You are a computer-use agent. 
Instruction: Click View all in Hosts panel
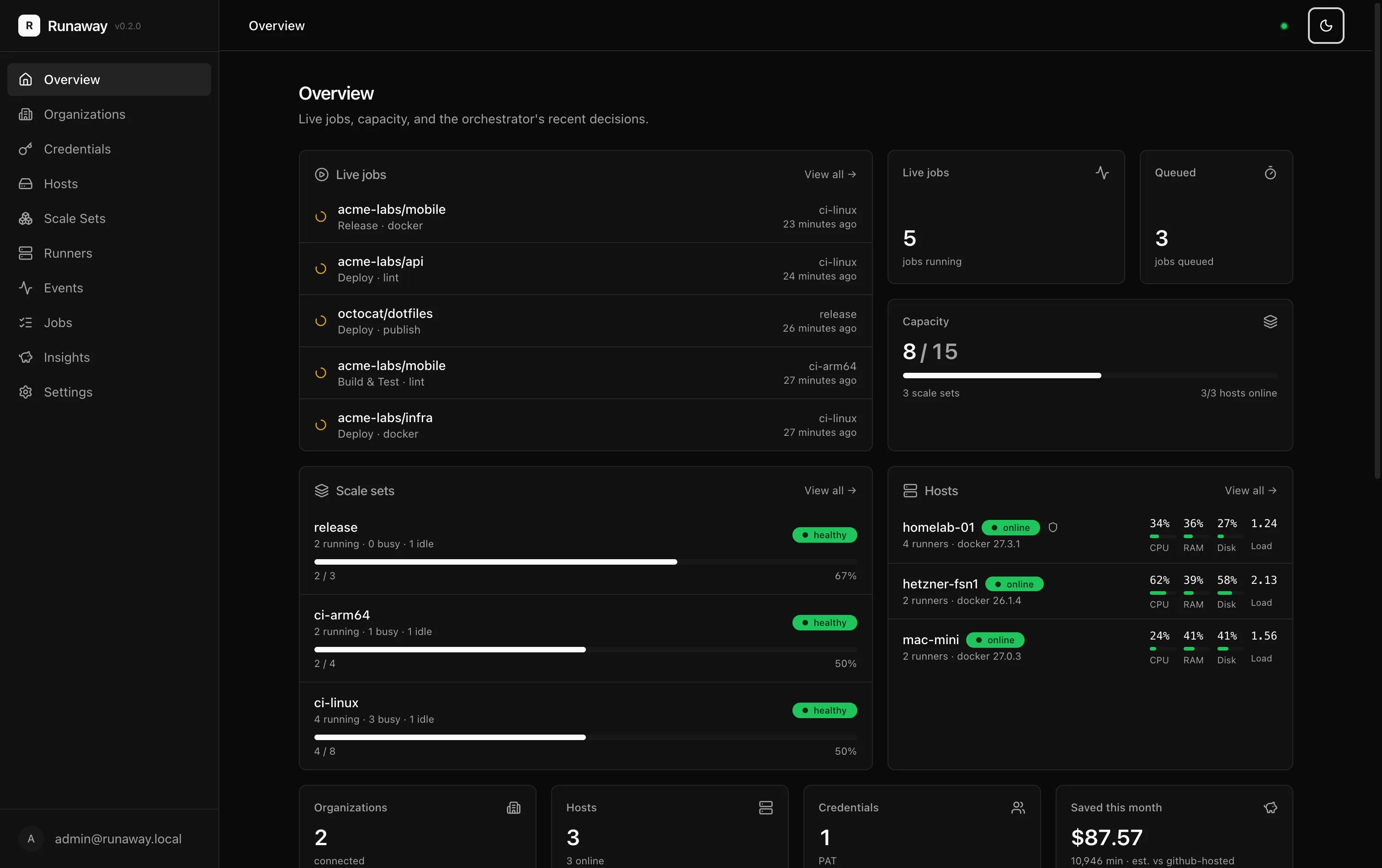coord(1250,491)
